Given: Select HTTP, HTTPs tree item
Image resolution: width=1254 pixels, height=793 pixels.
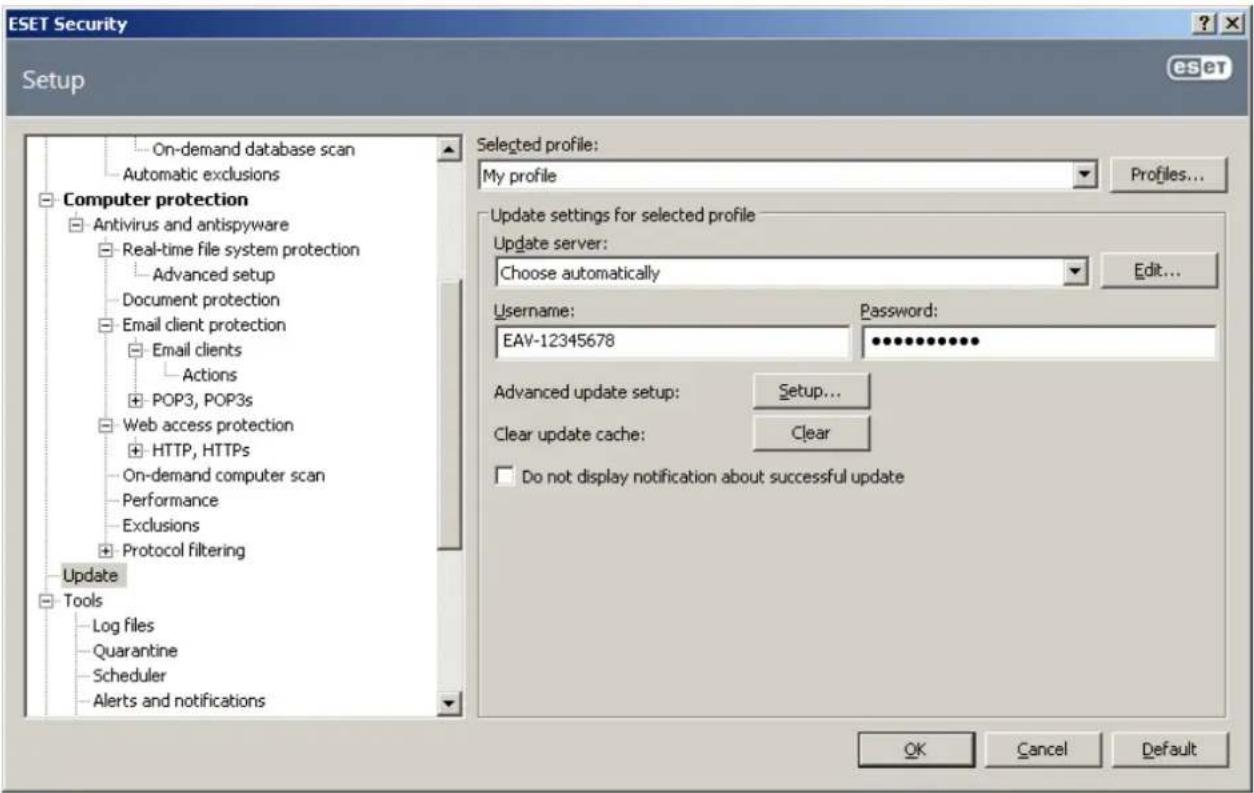Looking at the screenshot, I should pyautogui.click(x=200, y=450).
